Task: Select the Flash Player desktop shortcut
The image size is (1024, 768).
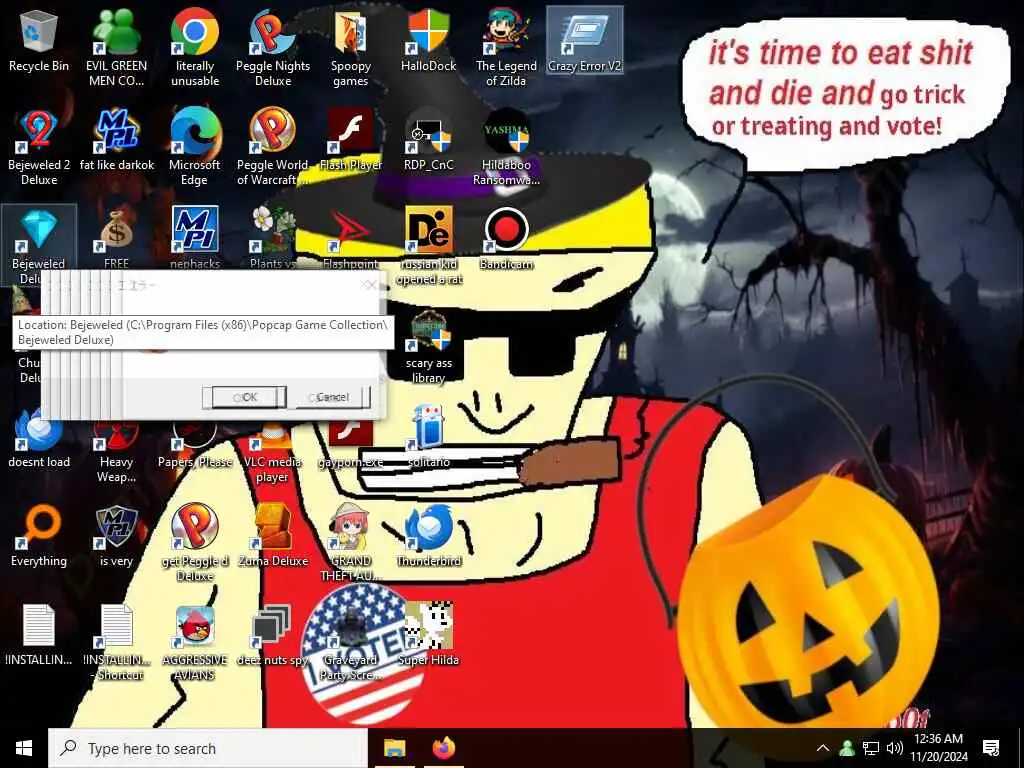Action: point(351,140)
